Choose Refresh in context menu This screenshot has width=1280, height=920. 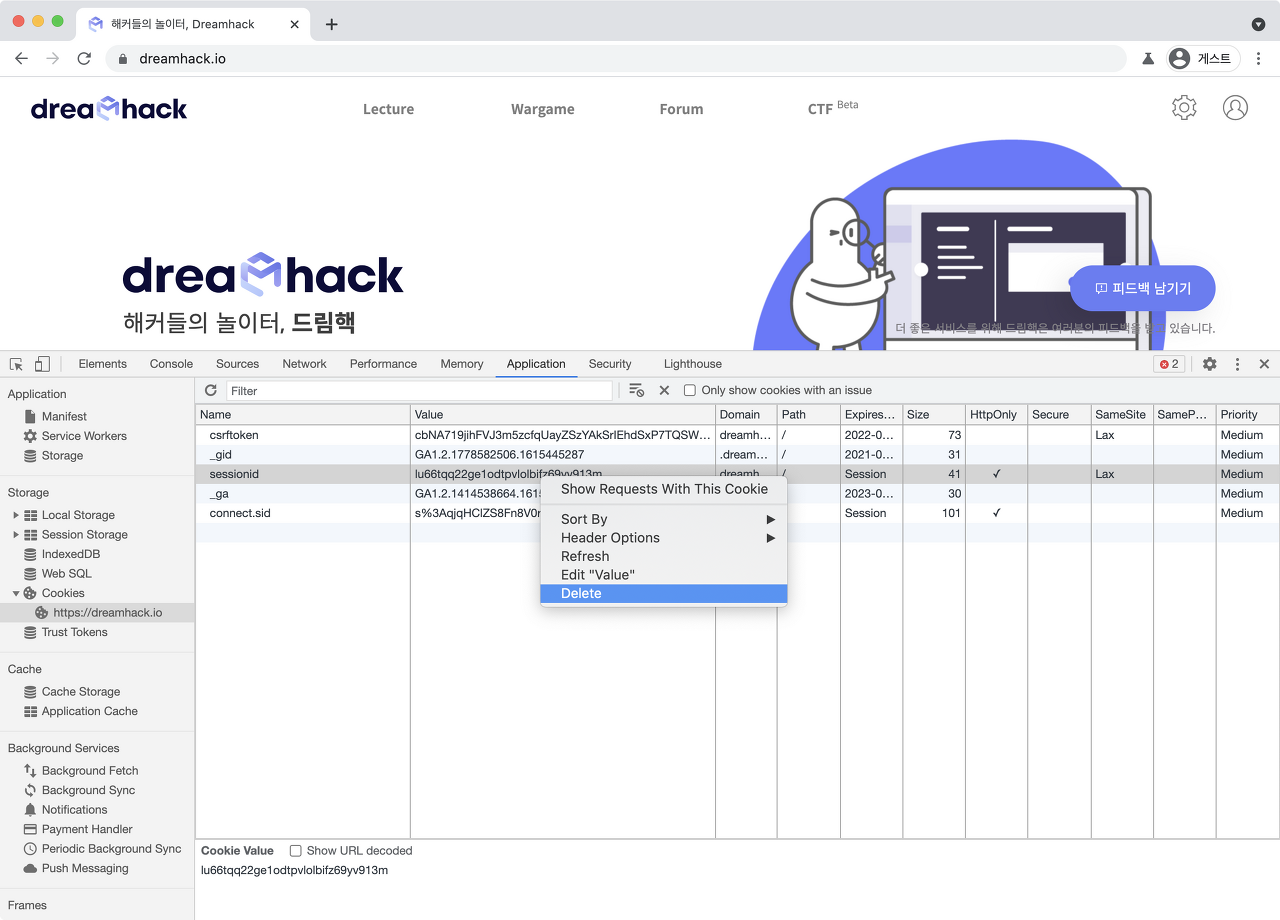(664, 556)
